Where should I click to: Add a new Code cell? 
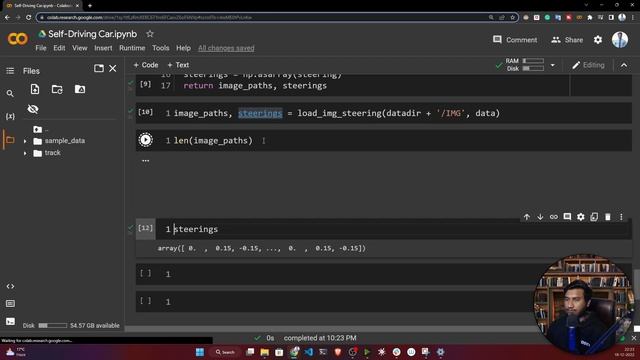click(x=146, y=65)
